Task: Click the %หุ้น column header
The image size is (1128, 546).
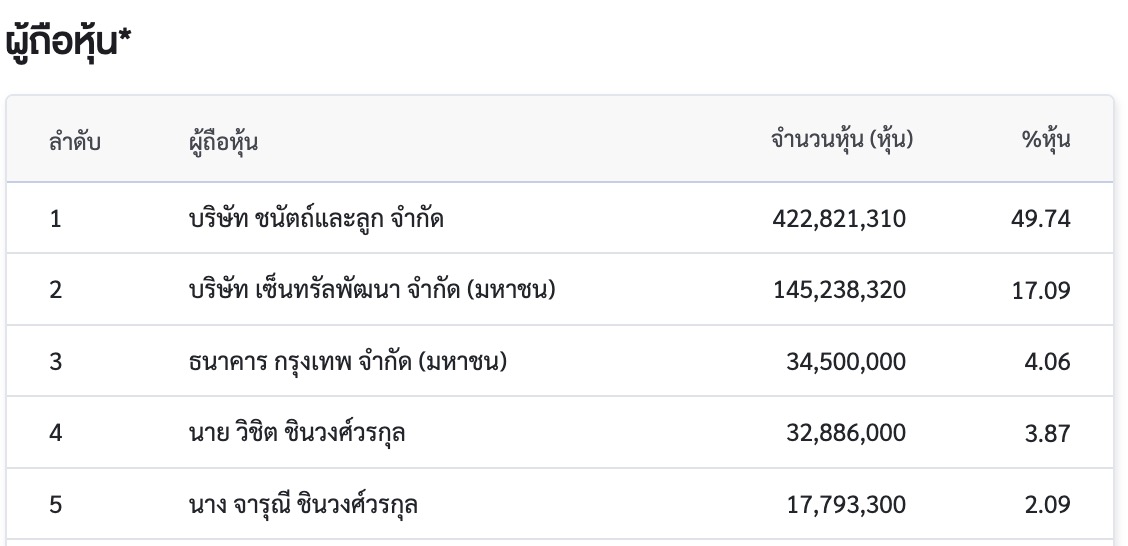Action: pos(1046,140)
